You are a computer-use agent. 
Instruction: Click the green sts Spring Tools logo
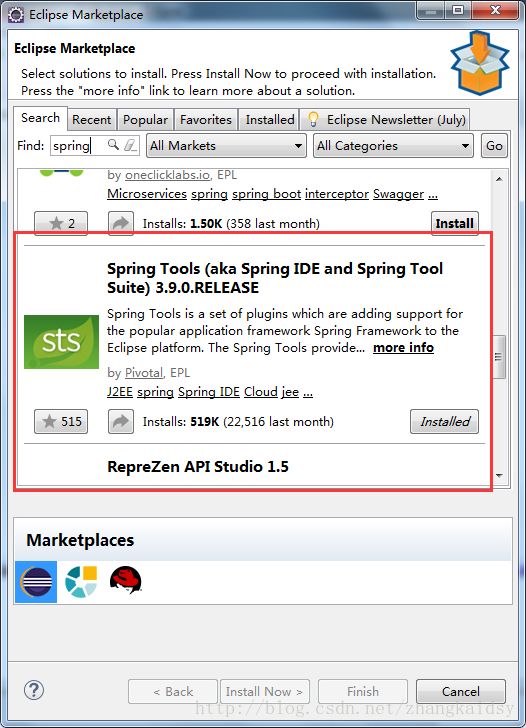61,342
